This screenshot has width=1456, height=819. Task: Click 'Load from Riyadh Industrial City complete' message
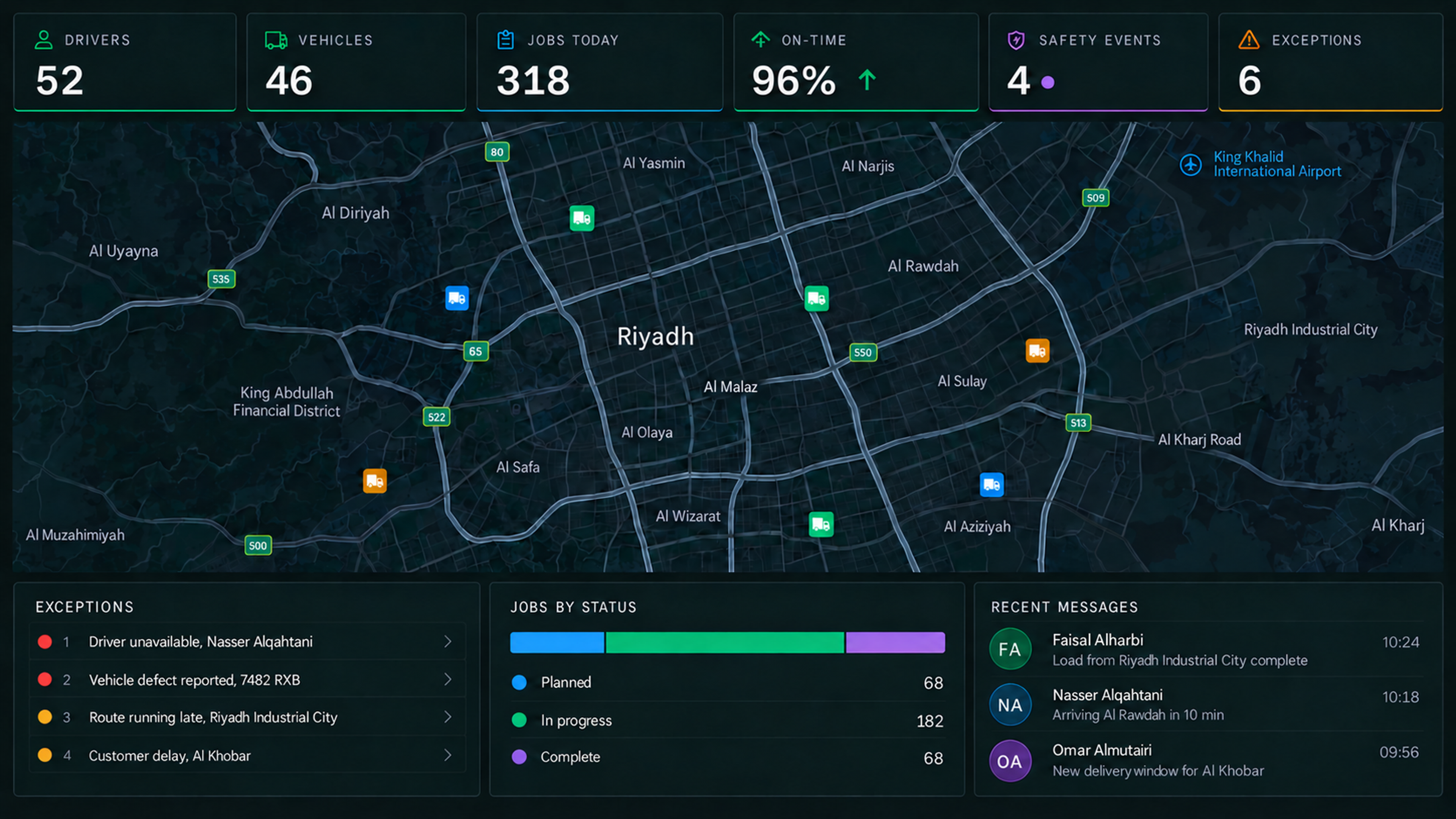click(x=1180, y=660)
